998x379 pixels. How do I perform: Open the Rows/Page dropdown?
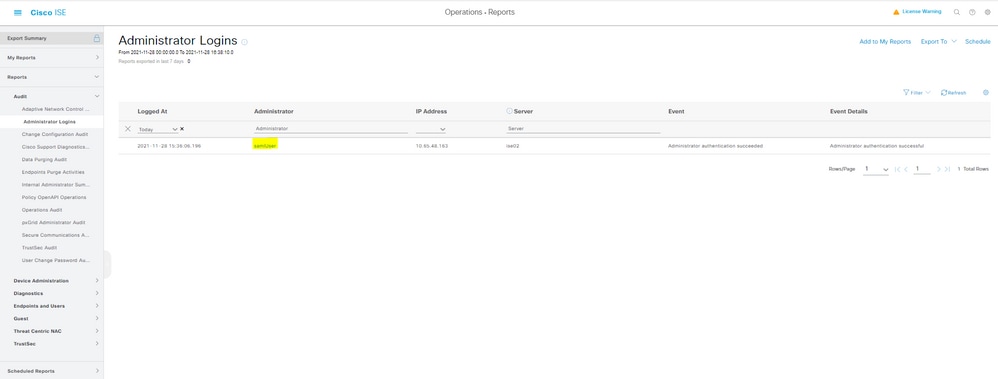click(x=876, y=169)
